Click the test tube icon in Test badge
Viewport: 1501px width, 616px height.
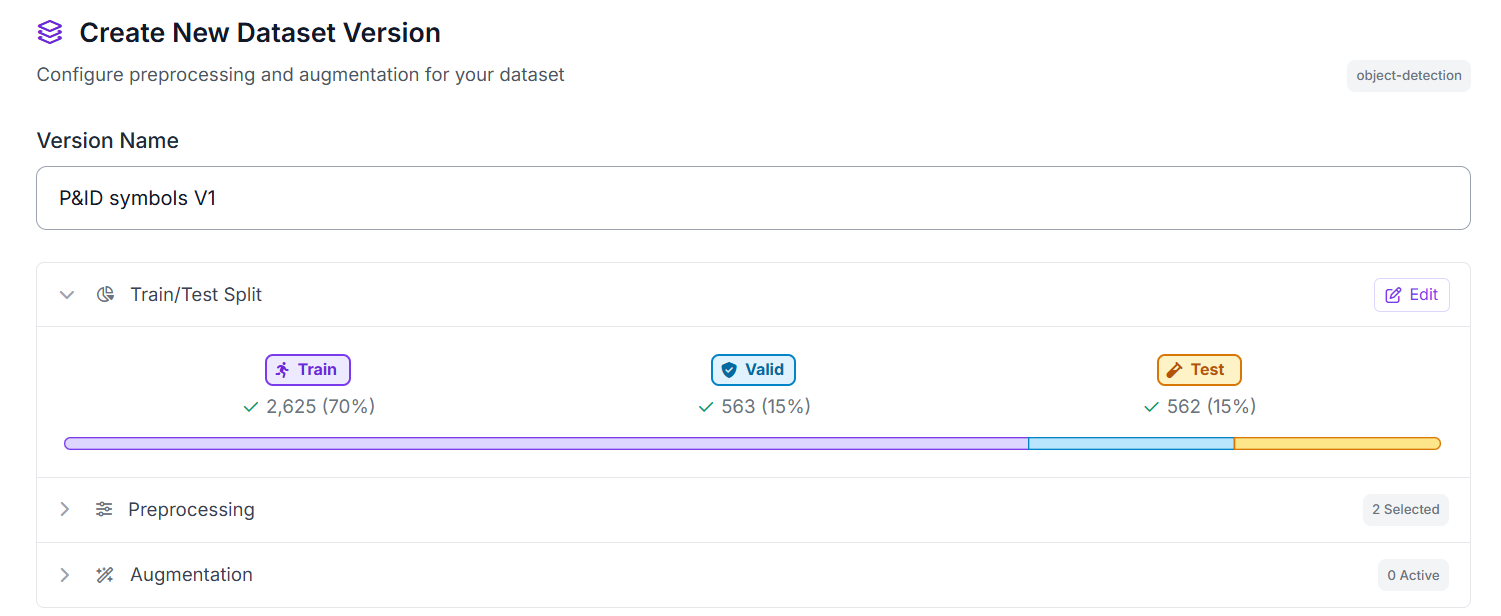(1175, 370)
